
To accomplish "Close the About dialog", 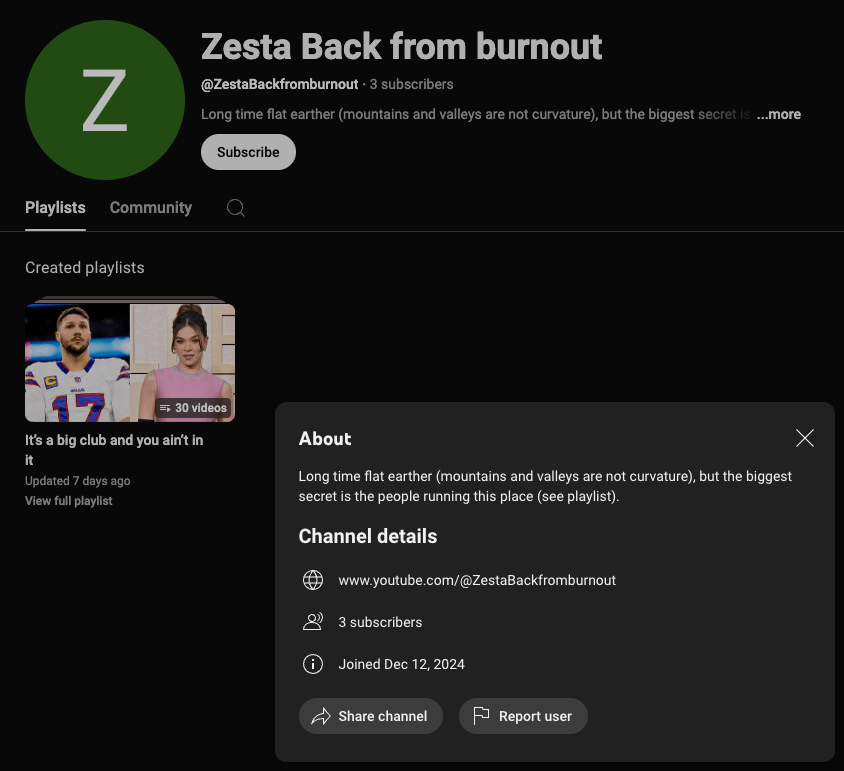I will pyautogui.click(x=805, y=438).
